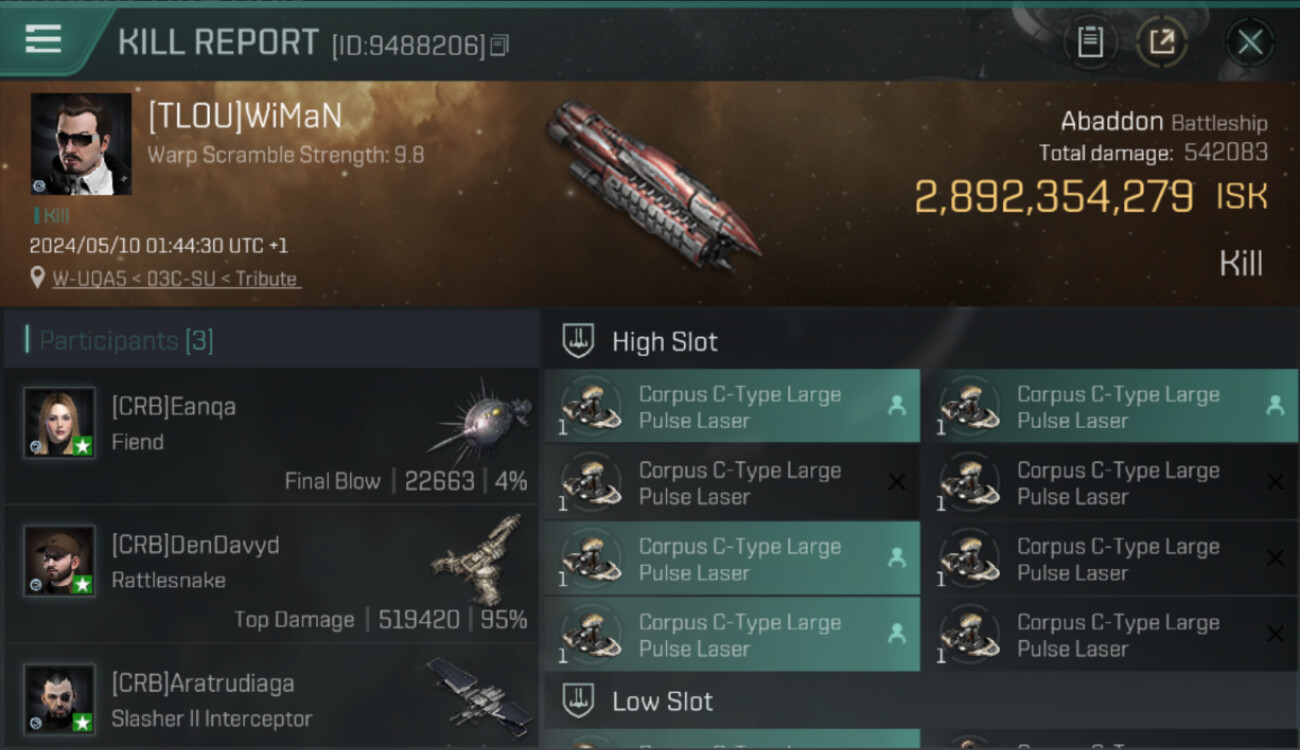Select the Participants [3] header
1300x750 pixels.
pos(126,341)
